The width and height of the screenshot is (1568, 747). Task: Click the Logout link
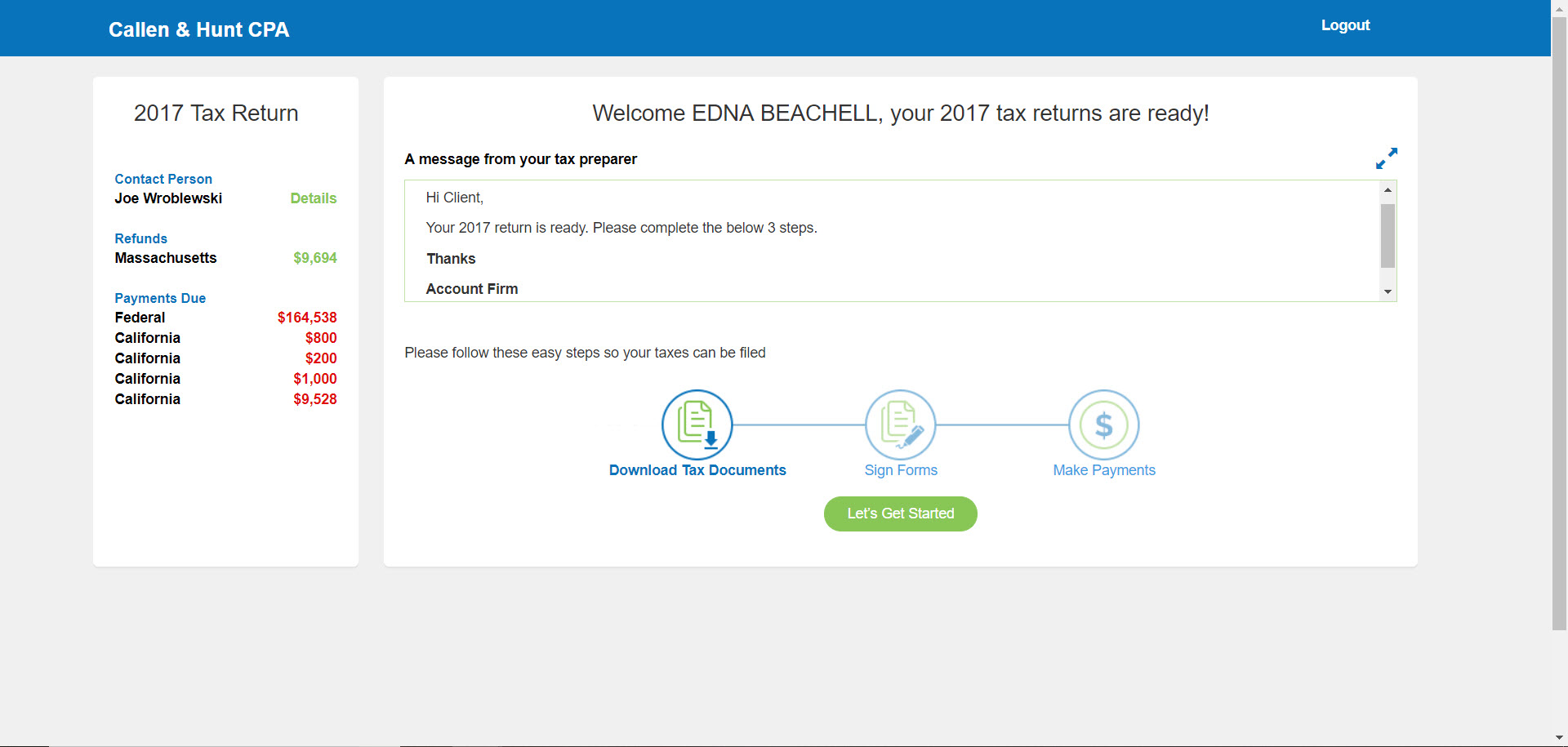pyautogui.click(x=1345, y=25)
